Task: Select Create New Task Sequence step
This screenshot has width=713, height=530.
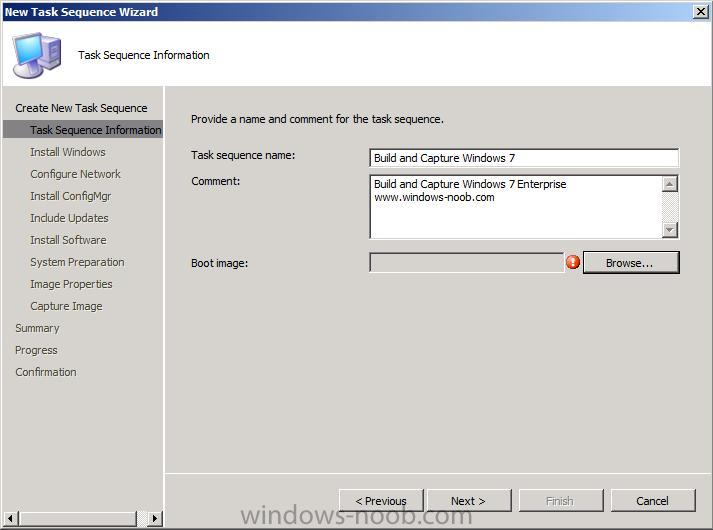Action: (x=81, y=108)
